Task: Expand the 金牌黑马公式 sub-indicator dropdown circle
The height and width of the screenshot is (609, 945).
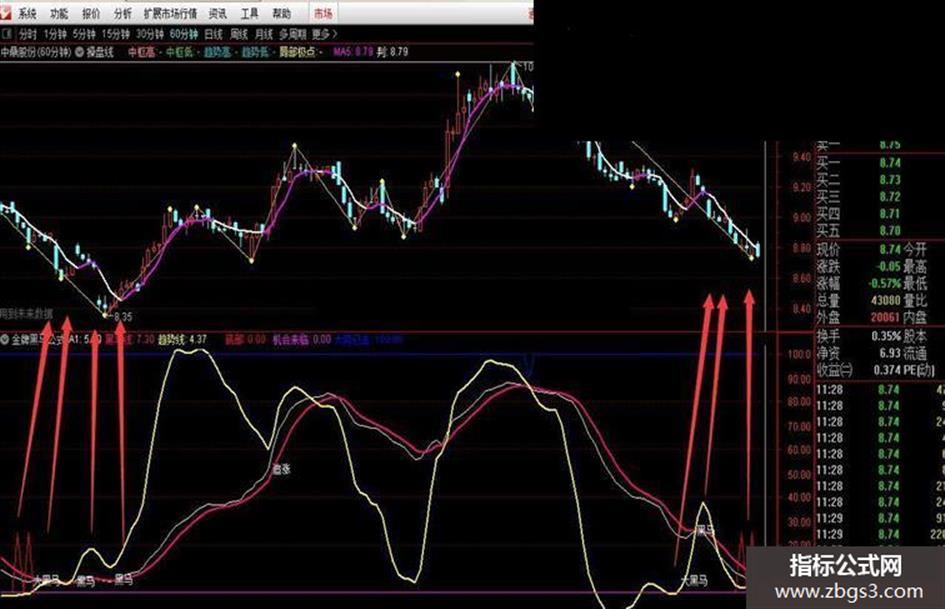Action: point(5,339)
